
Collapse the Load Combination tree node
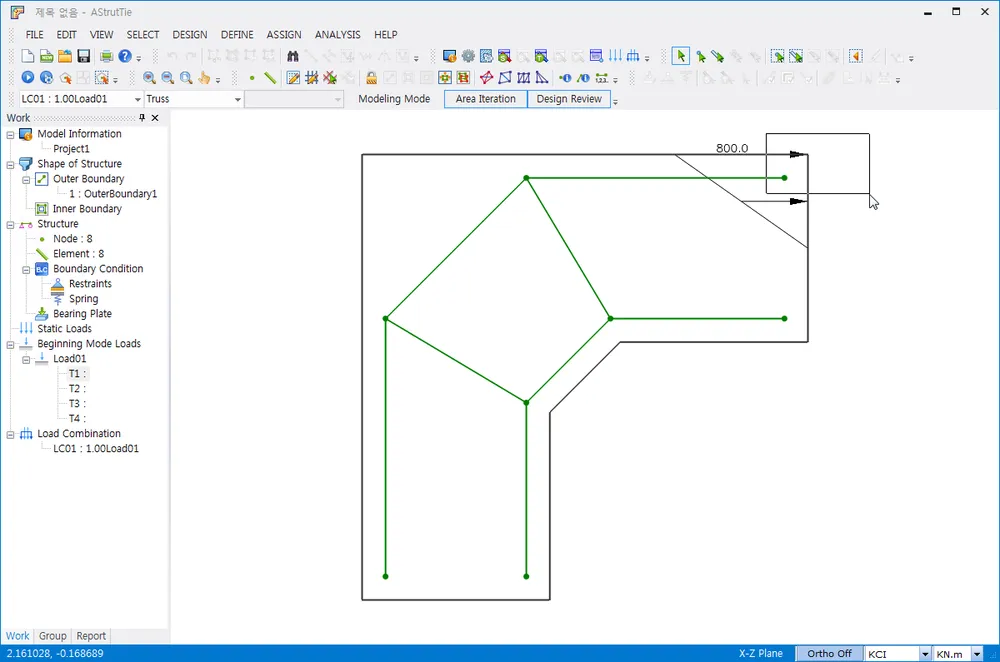coord(10,434)
